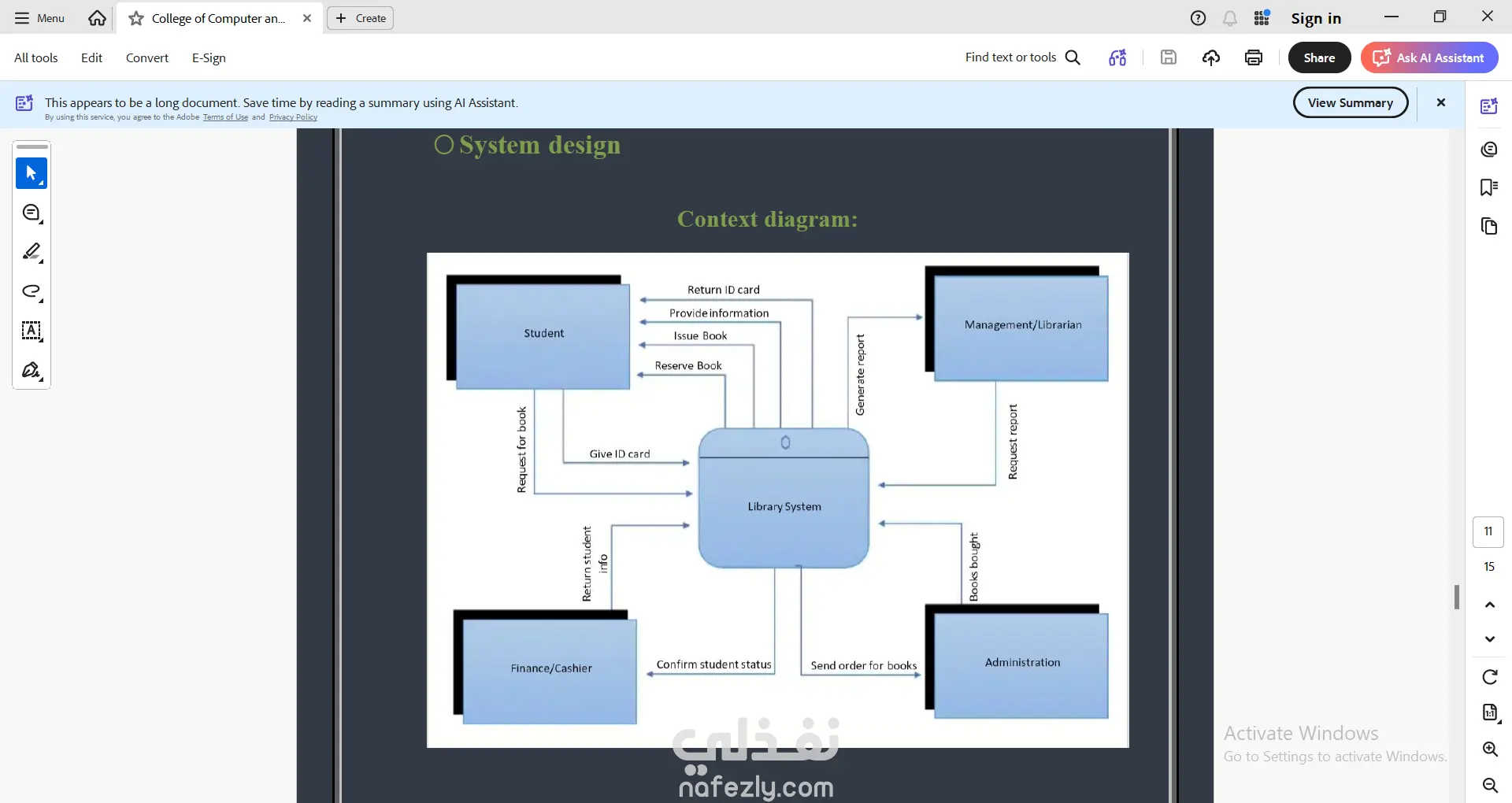
Task: Open the Edit menu
Action: 91,57
